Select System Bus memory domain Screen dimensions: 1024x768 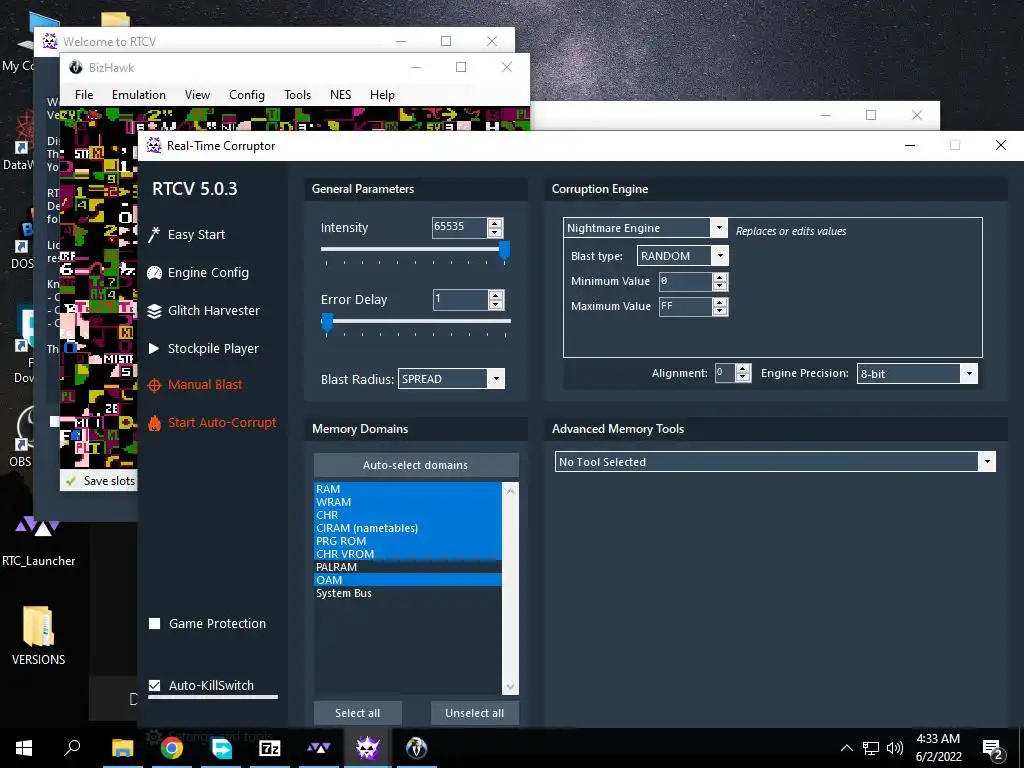408,593
